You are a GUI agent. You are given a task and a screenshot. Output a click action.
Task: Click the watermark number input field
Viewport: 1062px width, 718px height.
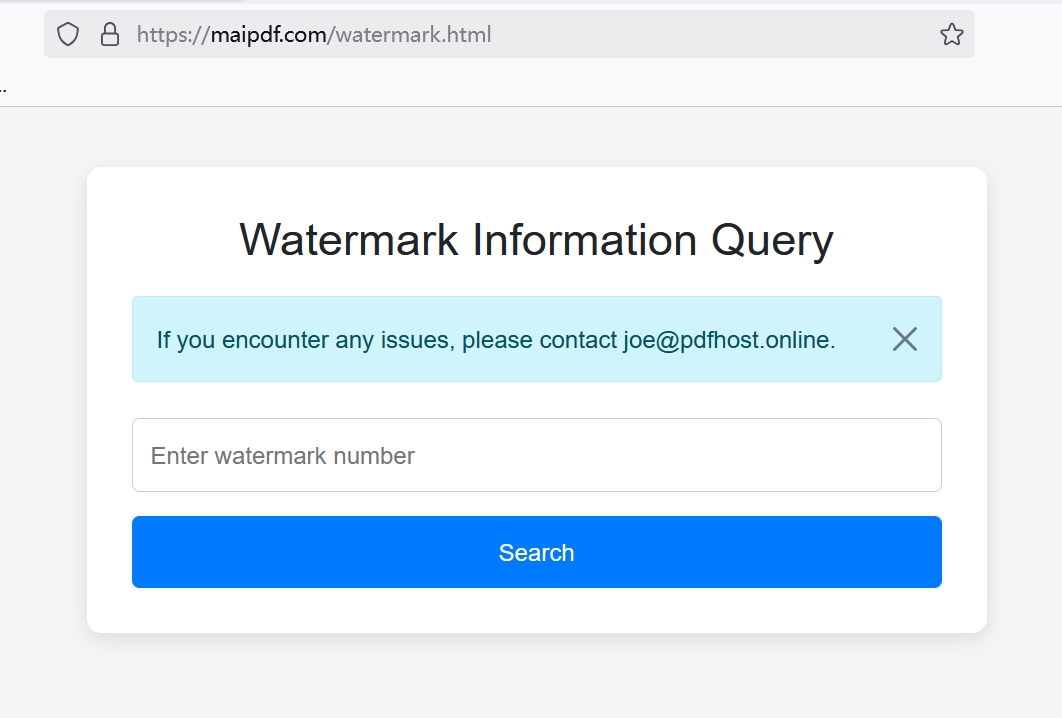coord(536,455)
